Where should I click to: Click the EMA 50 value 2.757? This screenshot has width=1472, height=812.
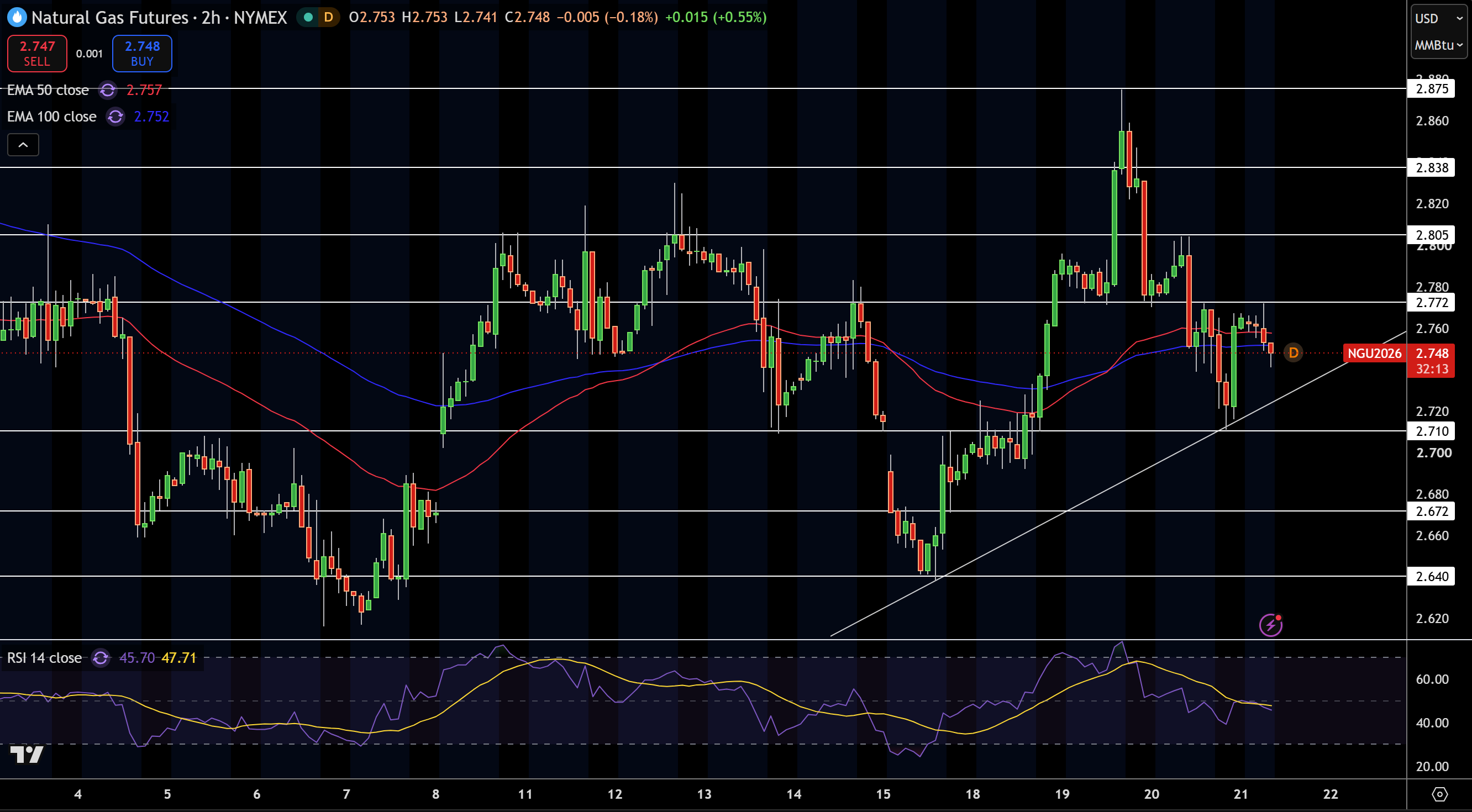pos(144,89)
